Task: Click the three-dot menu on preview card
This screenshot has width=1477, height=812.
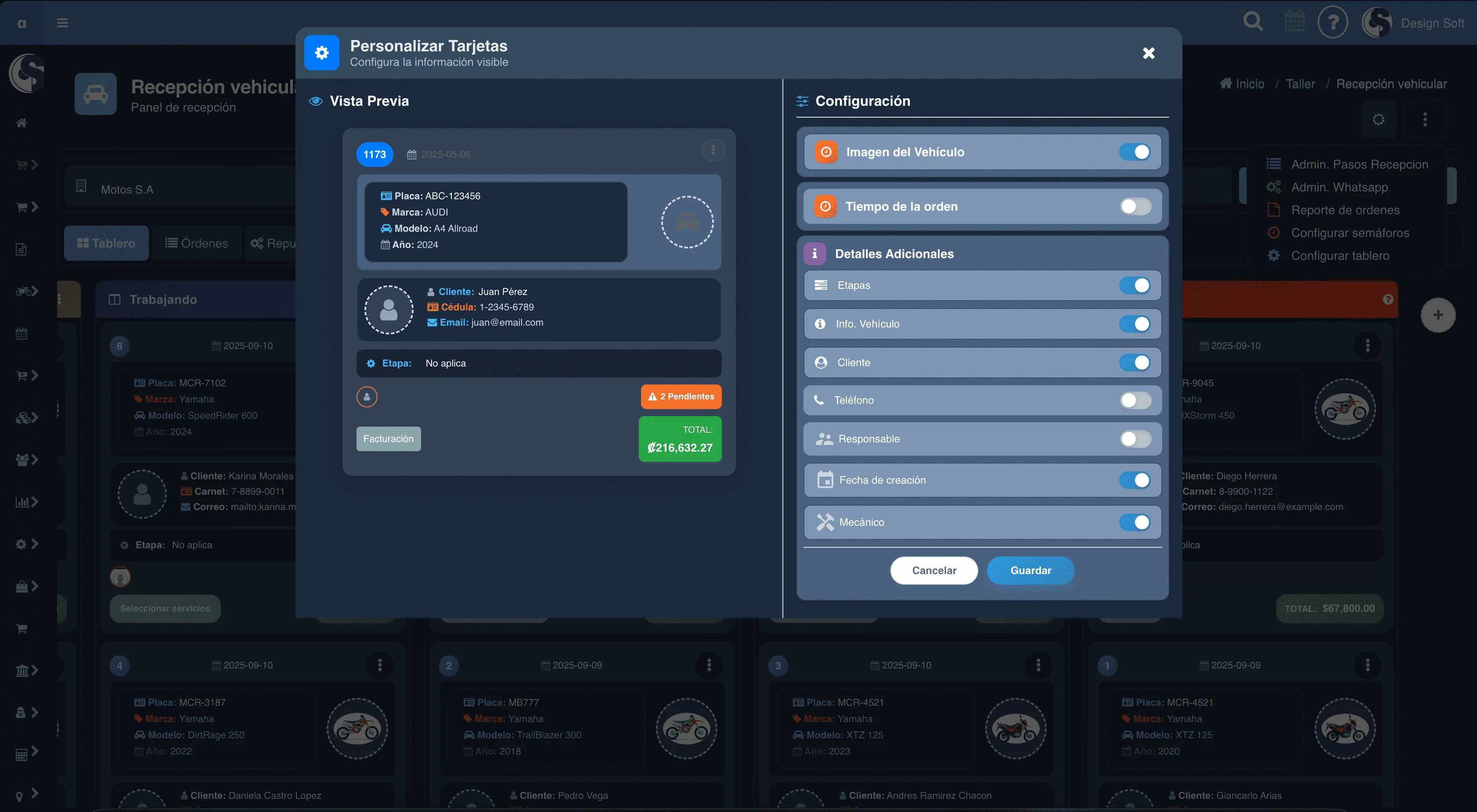Action: tap(713, 150)
